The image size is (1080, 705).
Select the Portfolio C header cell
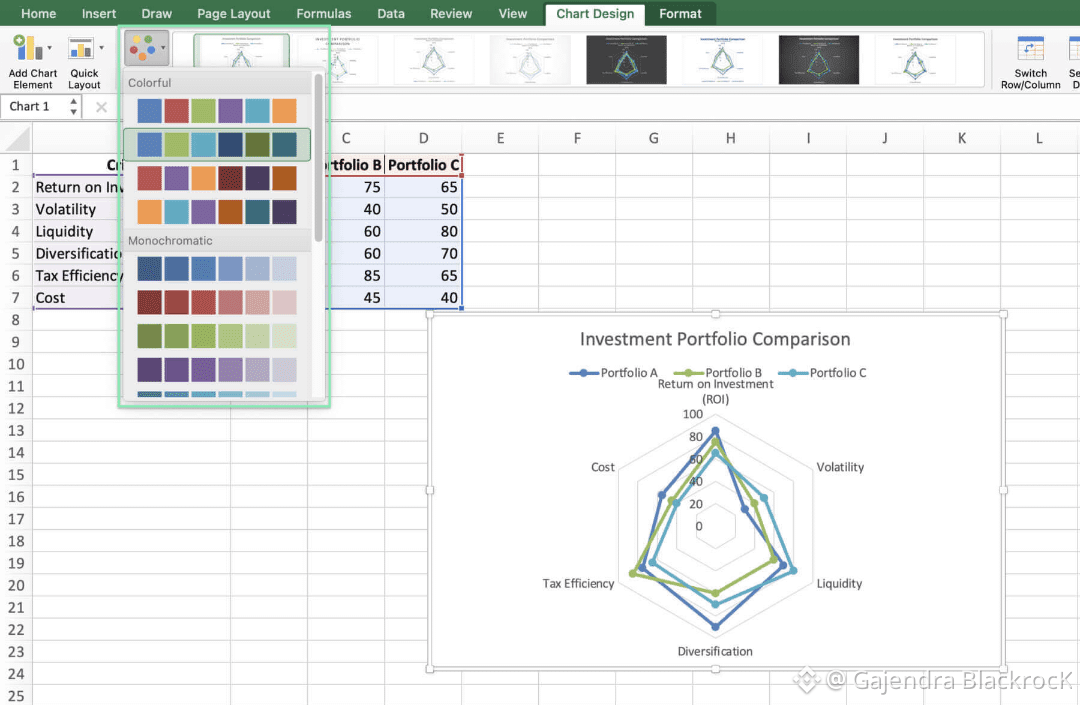pyautogui.click(x=423, y=165)
